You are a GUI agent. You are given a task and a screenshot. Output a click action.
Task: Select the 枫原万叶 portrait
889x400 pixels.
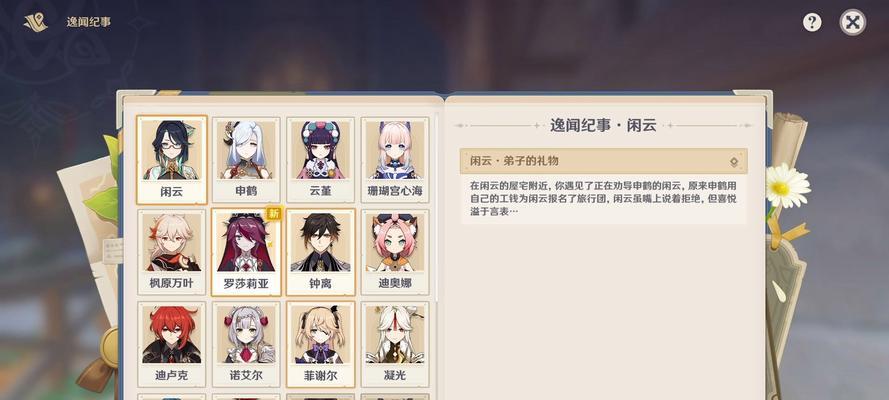click(171, 252)
